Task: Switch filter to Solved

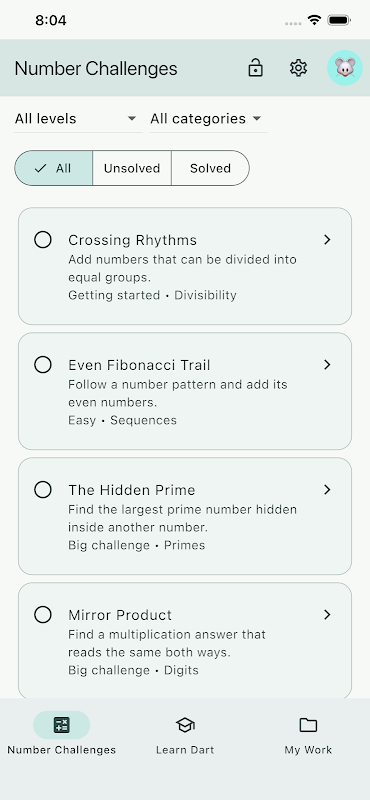Action: [x=210, y=168]
